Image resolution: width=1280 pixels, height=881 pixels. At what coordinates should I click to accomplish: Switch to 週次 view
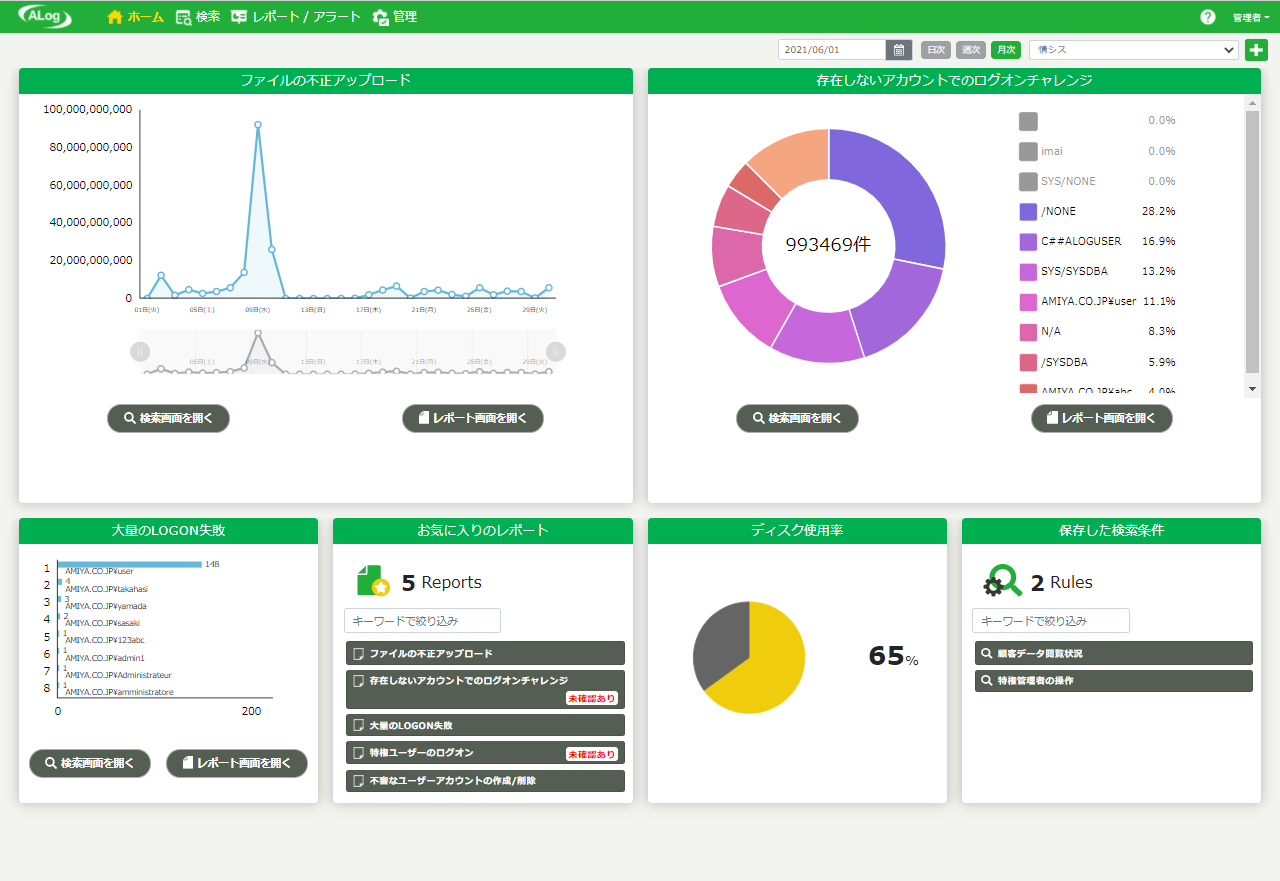coord(971,50)
